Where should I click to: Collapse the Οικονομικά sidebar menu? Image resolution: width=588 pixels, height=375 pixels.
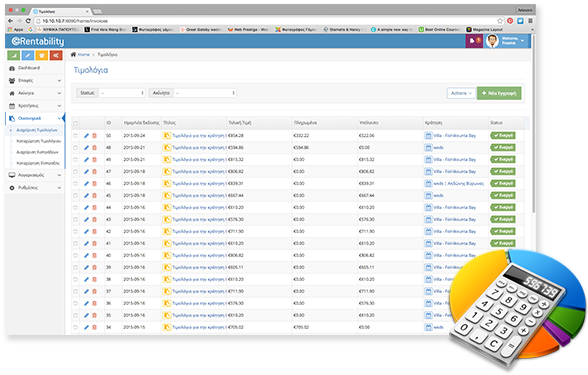click(x=35, y=118)
